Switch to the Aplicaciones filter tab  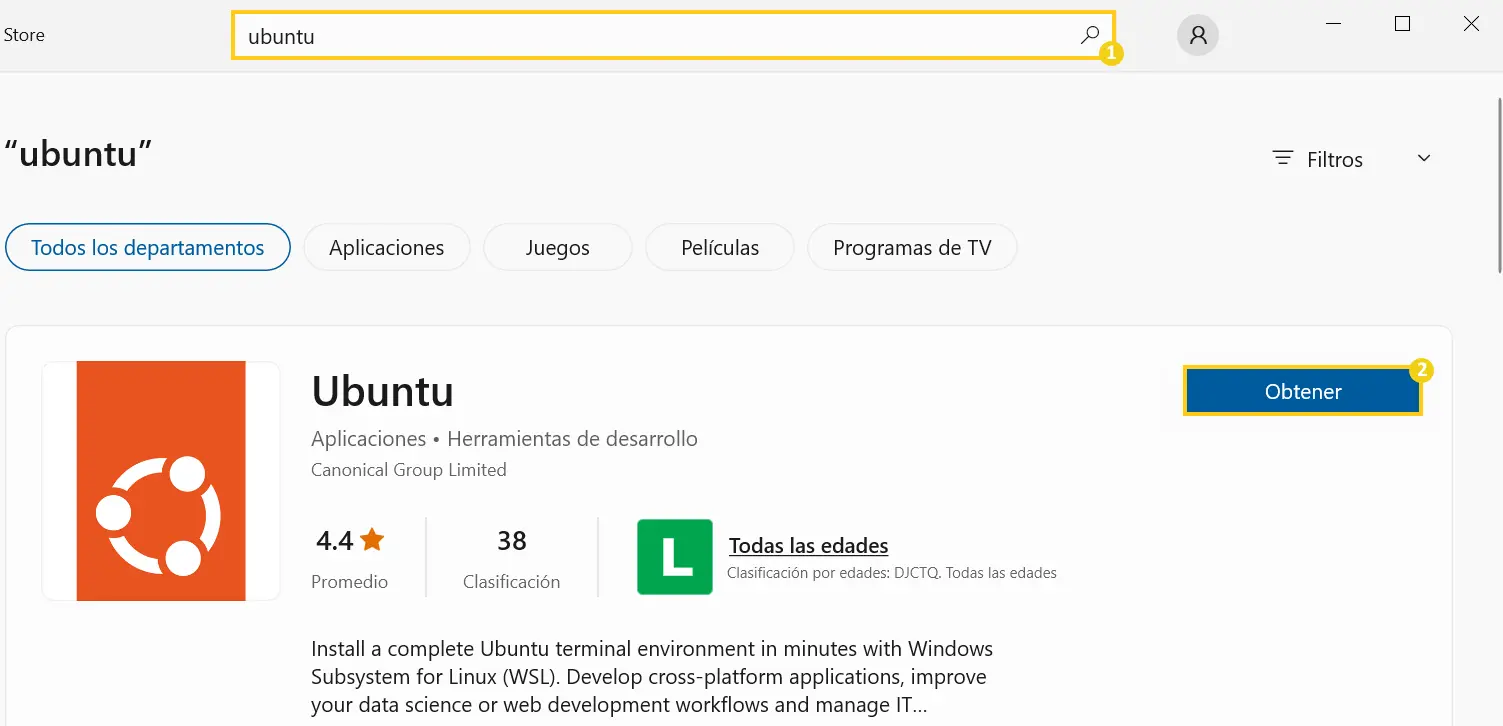tap(387, 247)
